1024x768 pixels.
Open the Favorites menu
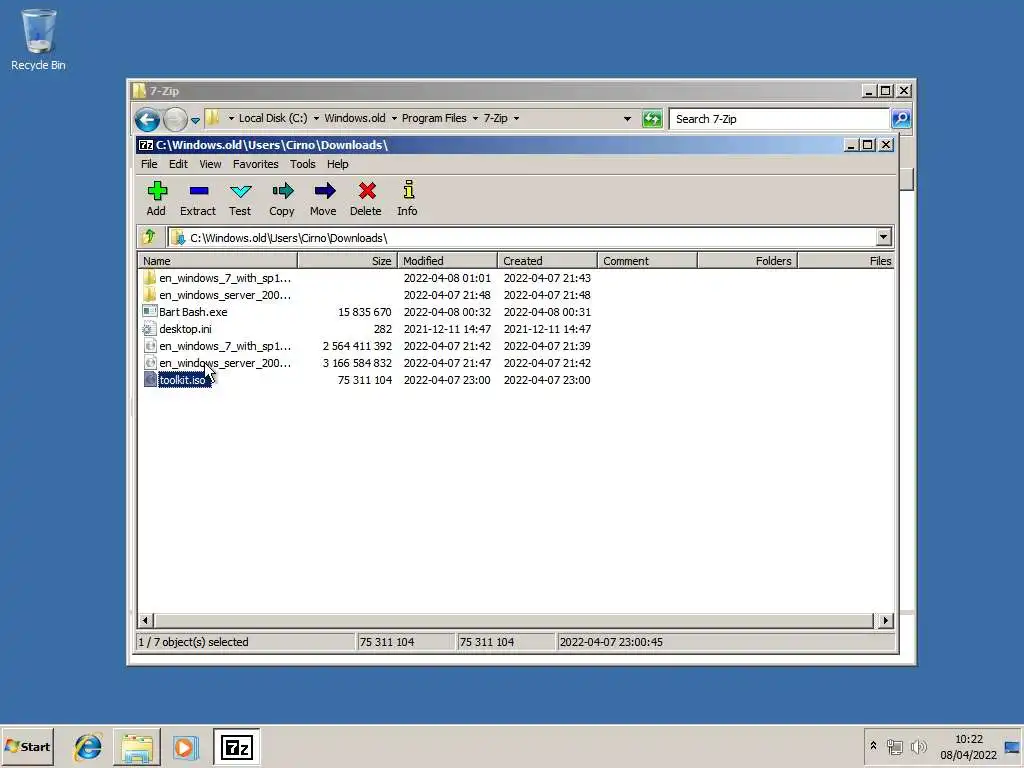coord(255,164)
